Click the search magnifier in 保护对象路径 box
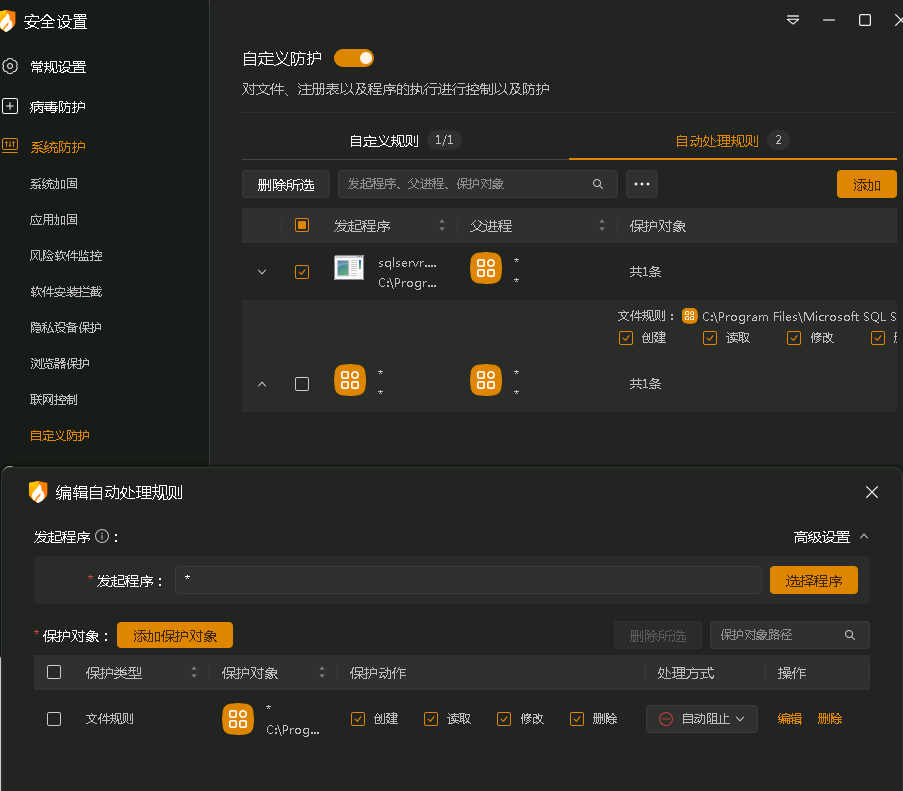903x791 pixels. 850,634
